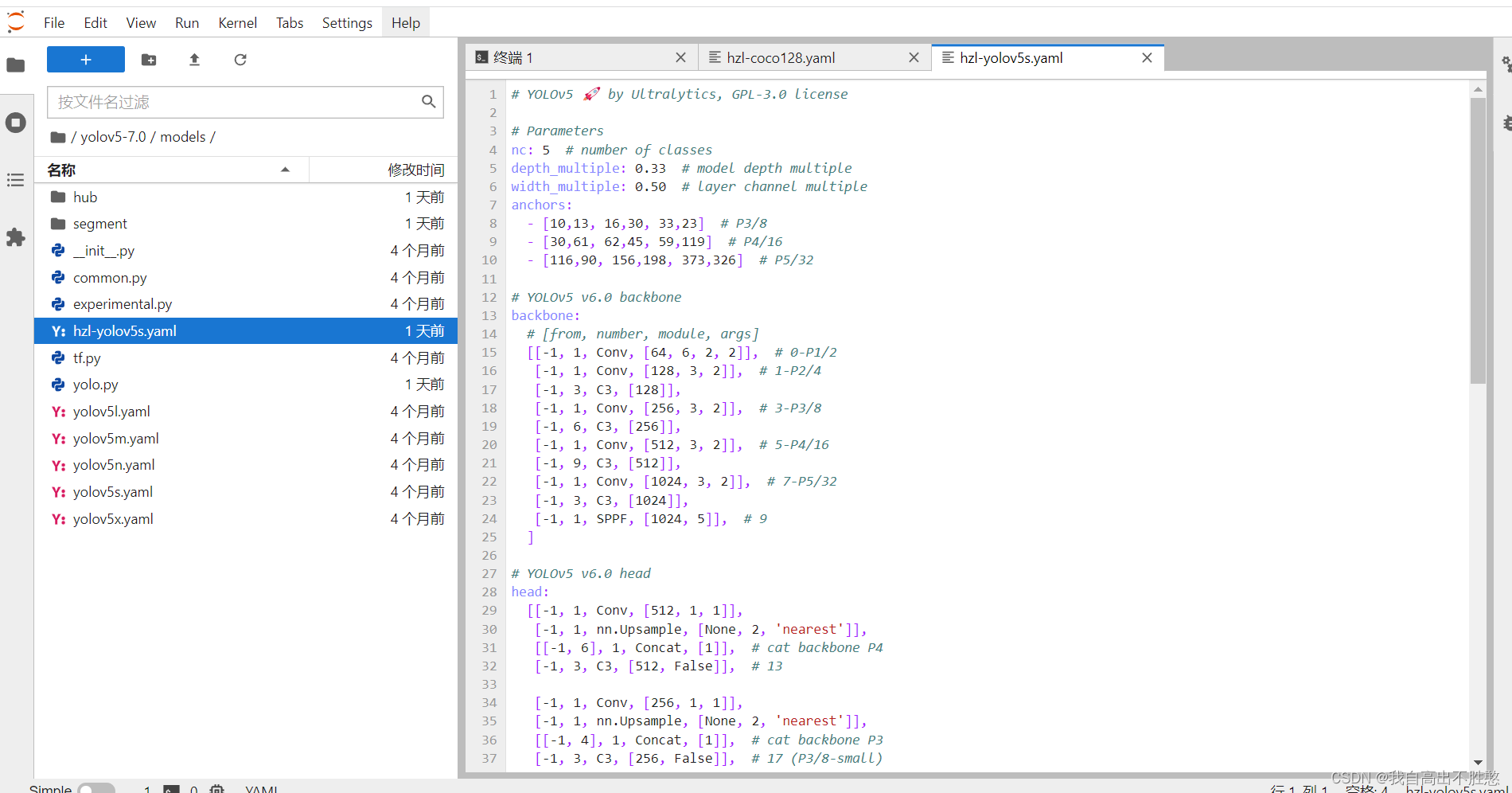This screenshot has width=1512, height=793.
Task: Select the yolo.py file
Action: coord(246,385)
